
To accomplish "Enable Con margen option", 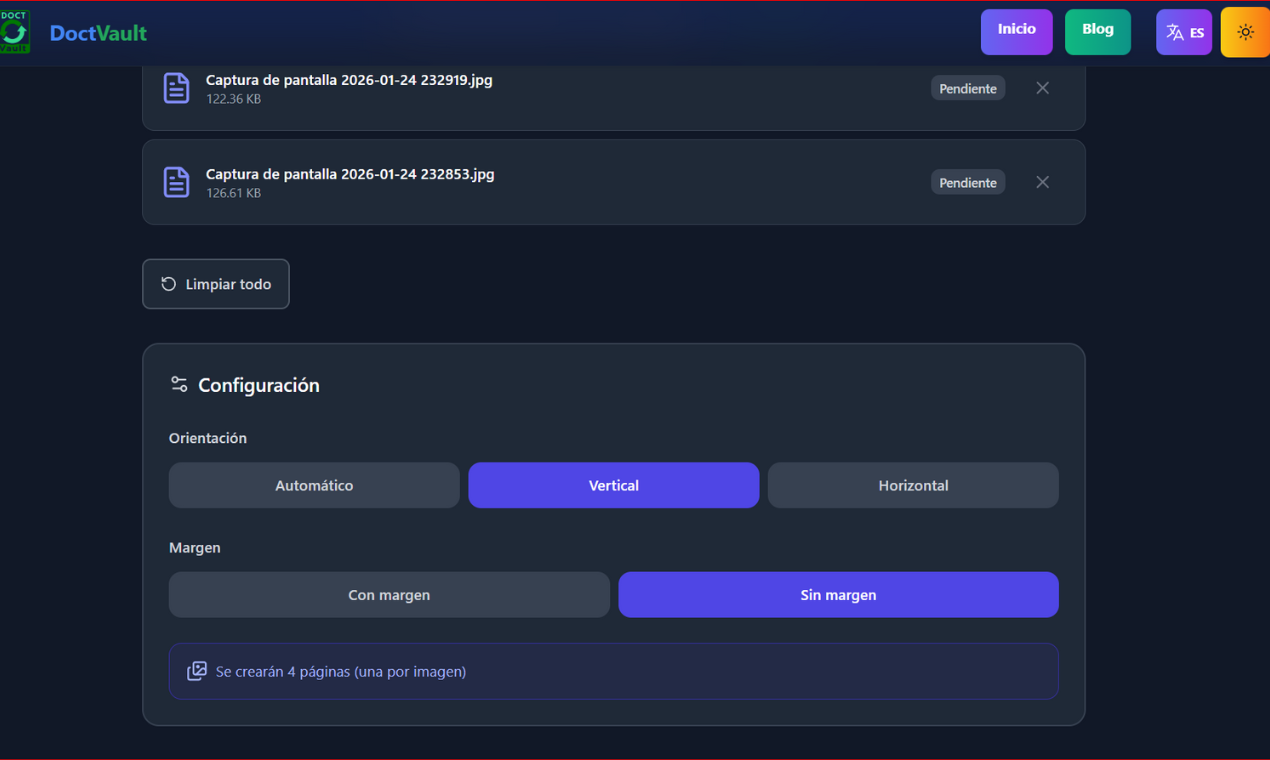I will coord(389,594).
